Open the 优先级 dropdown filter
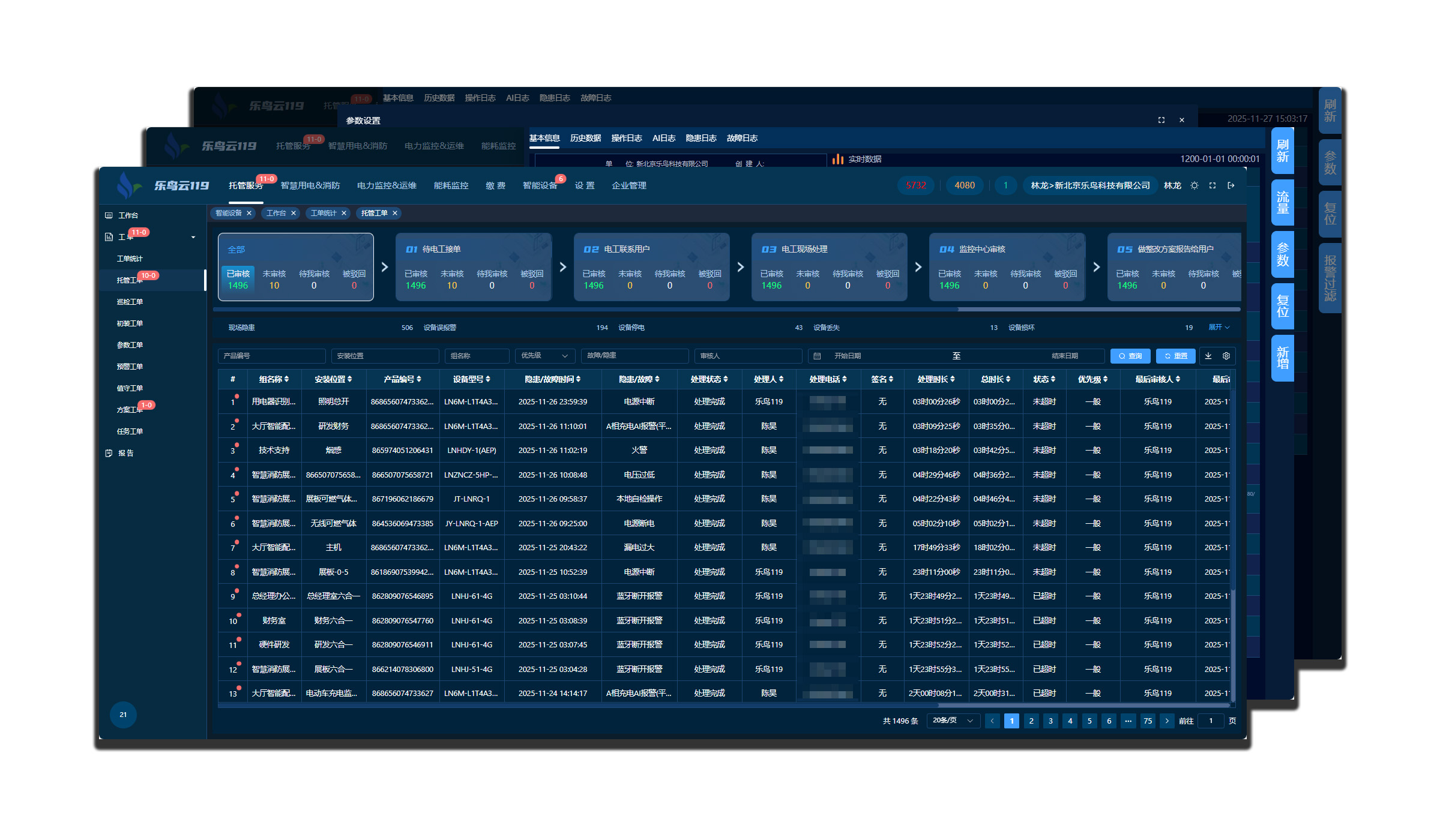This screenshot has width=1440, height=840. click(x=544, y=356)
